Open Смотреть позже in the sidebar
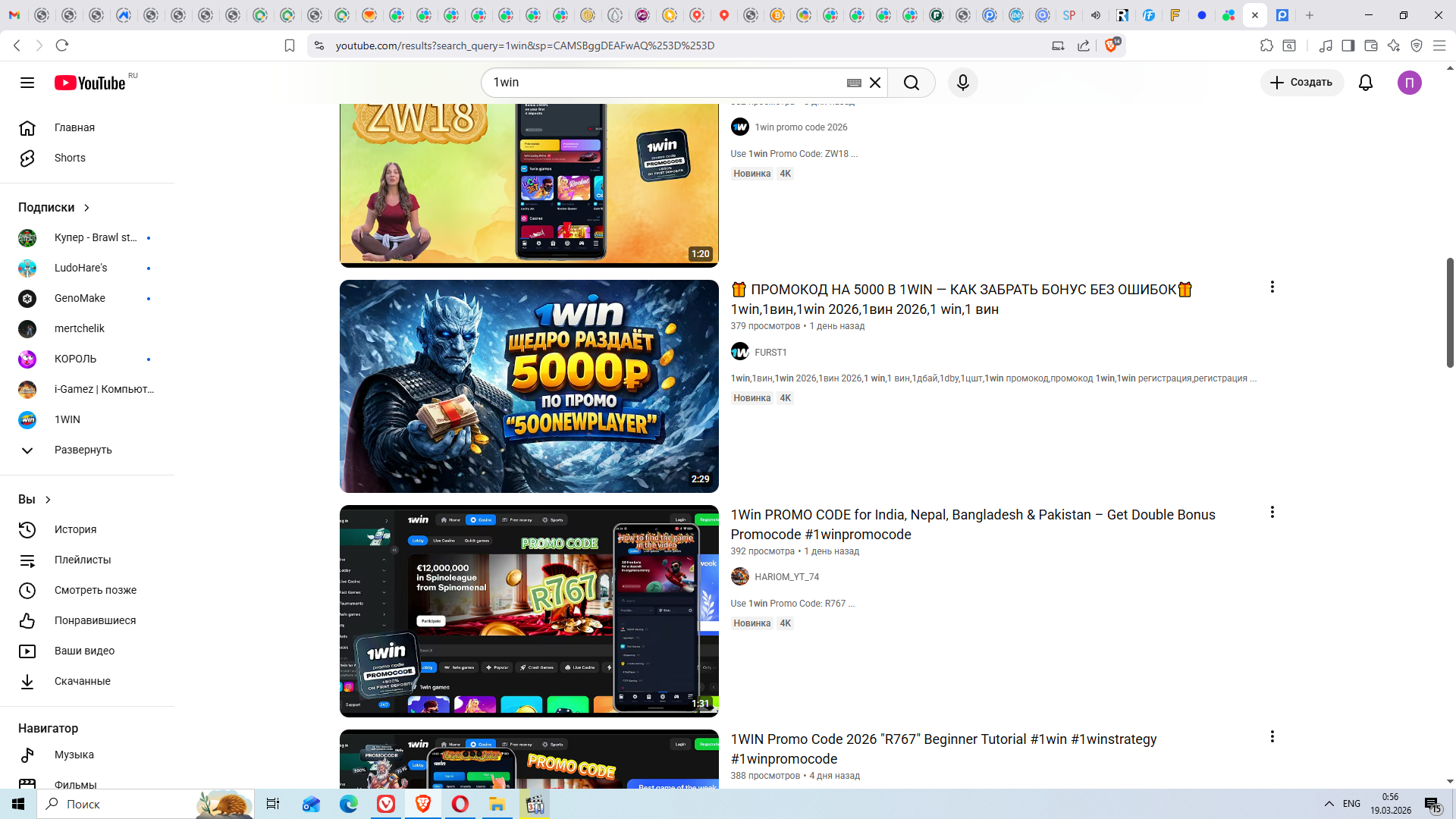The height and width of the screenshot is (819, 1456). [96, 590]
